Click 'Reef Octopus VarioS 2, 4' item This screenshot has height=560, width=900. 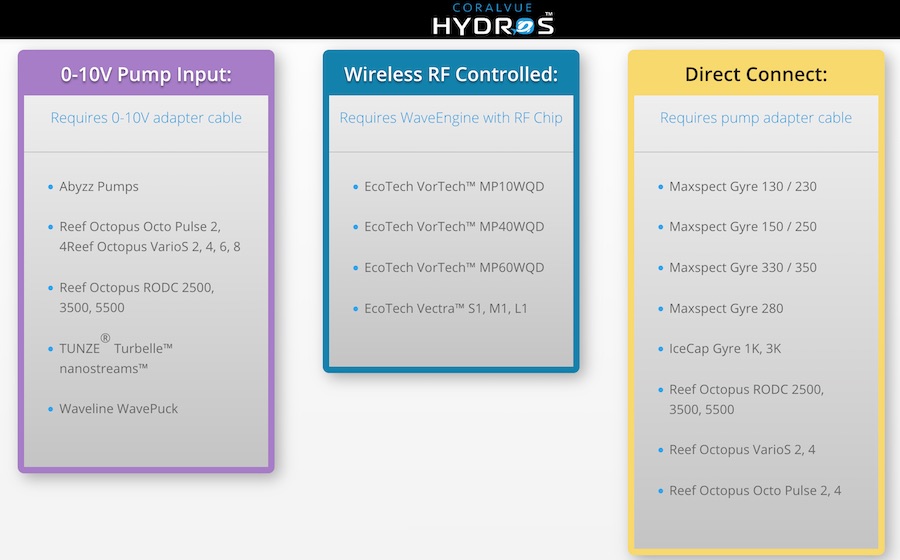point(742,449)
